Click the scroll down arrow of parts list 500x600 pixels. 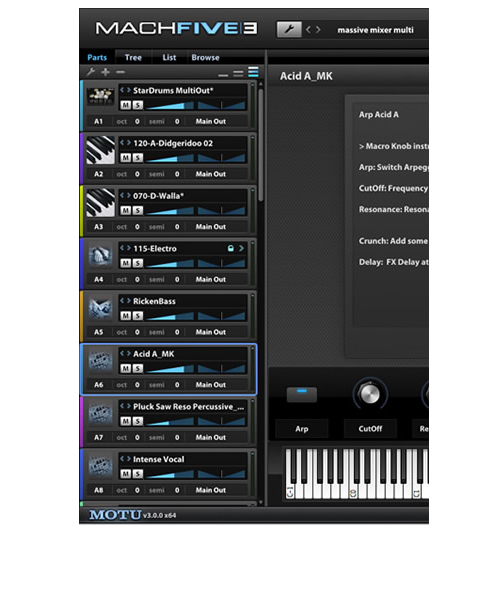point(261,502)
